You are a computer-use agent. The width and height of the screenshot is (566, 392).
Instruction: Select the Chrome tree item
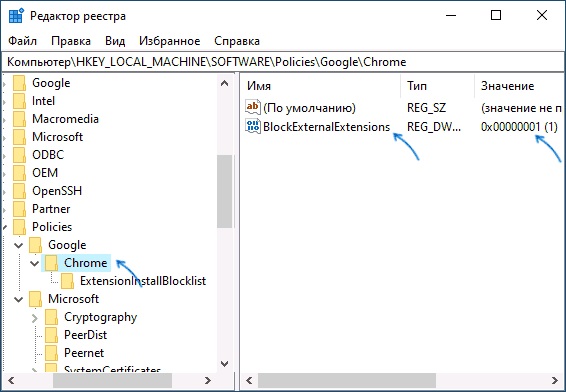coord(86,263)
